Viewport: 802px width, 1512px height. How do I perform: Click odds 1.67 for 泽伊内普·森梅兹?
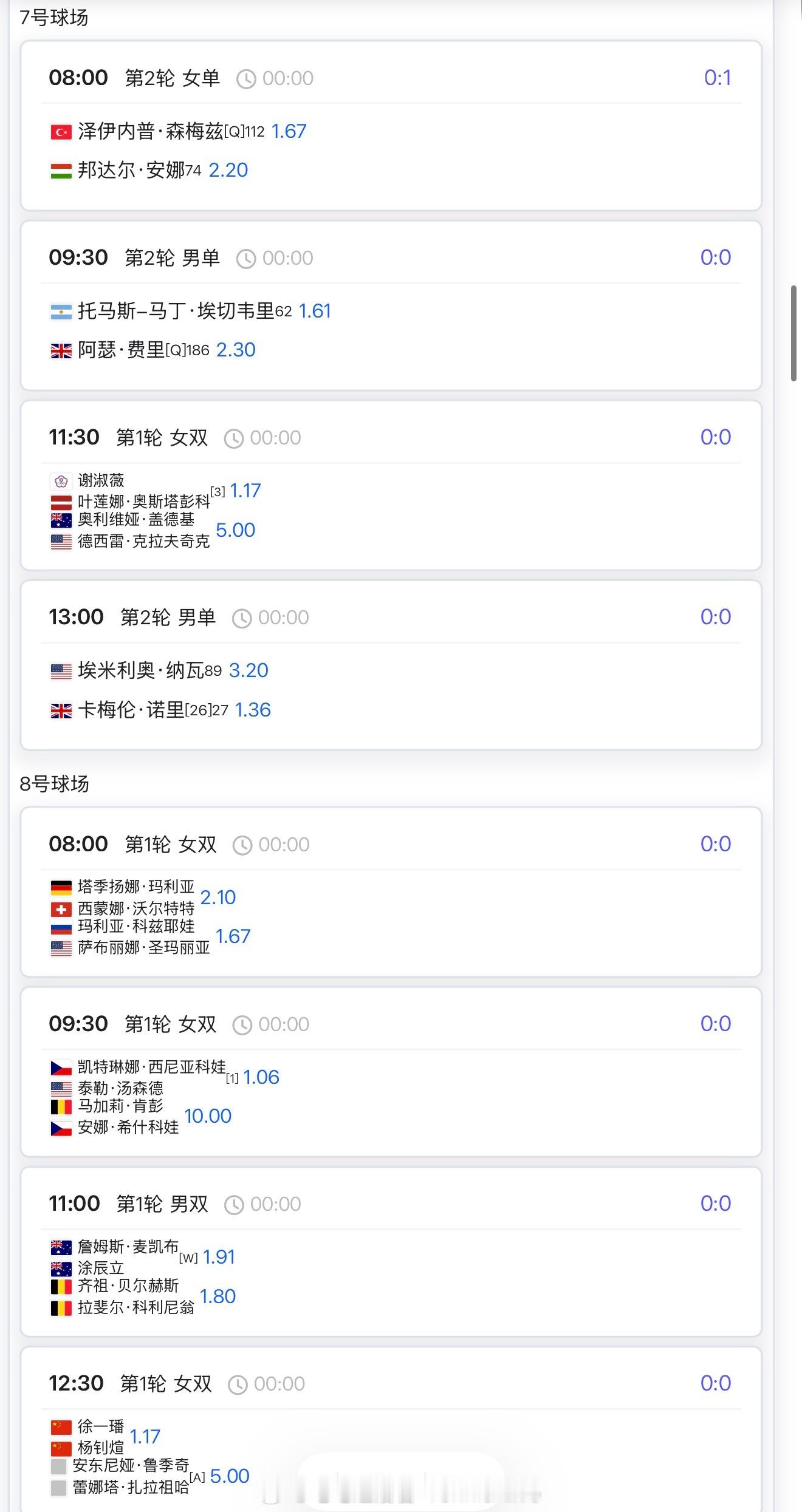[289, 131]
